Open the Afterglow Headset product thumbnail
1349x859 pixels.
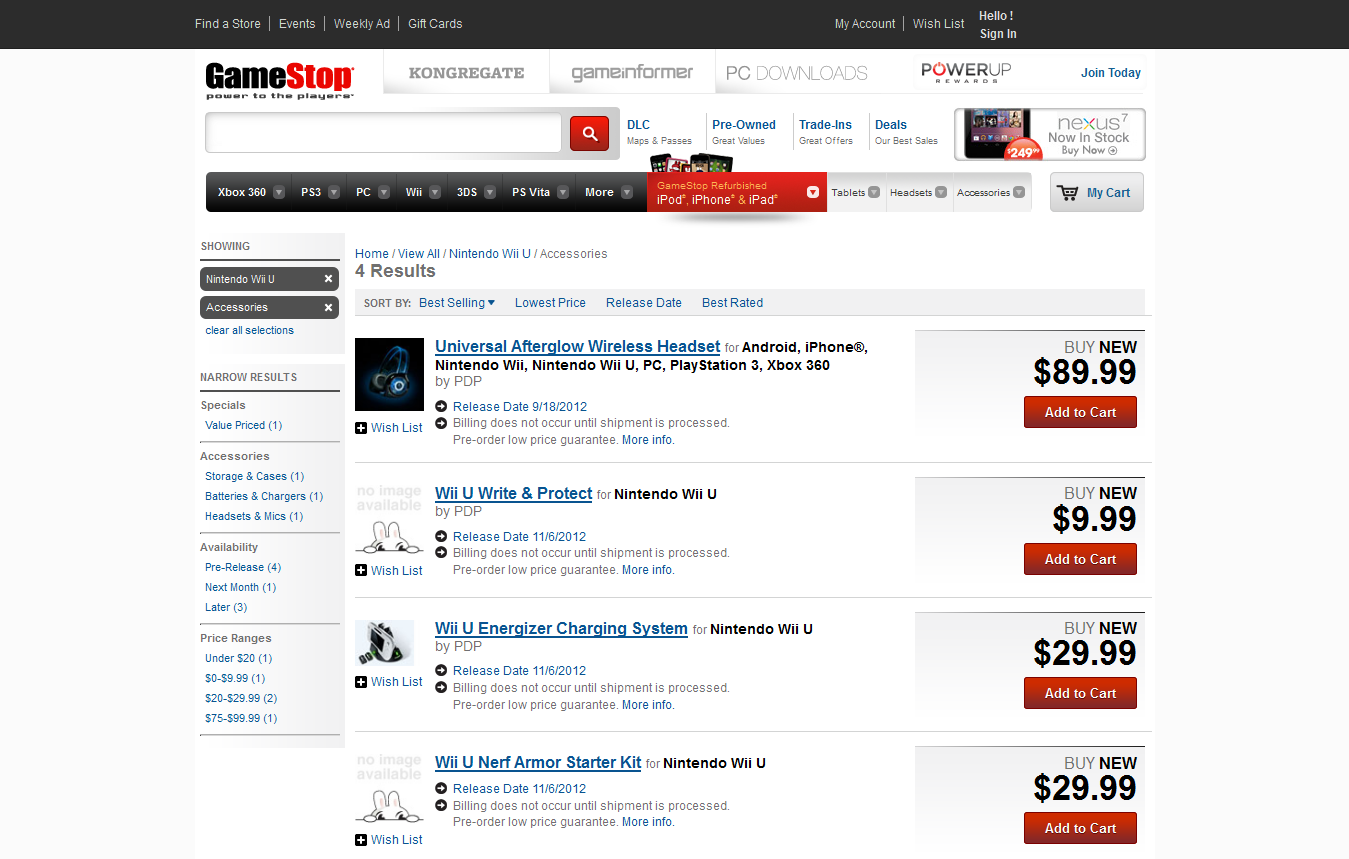[389, 374]
